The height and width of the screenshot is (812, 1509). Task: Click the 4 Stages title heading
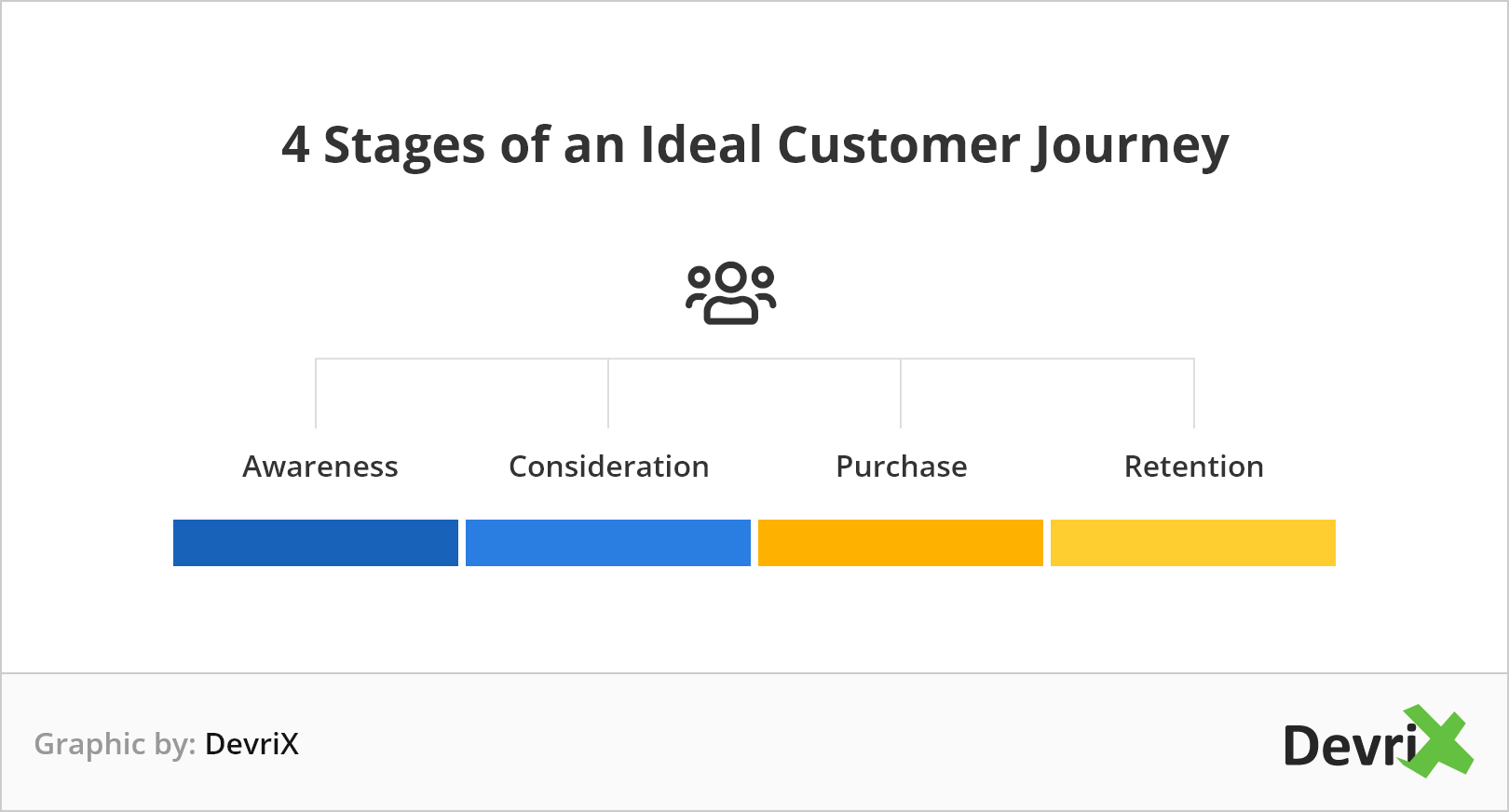click(x=755, y=146)
